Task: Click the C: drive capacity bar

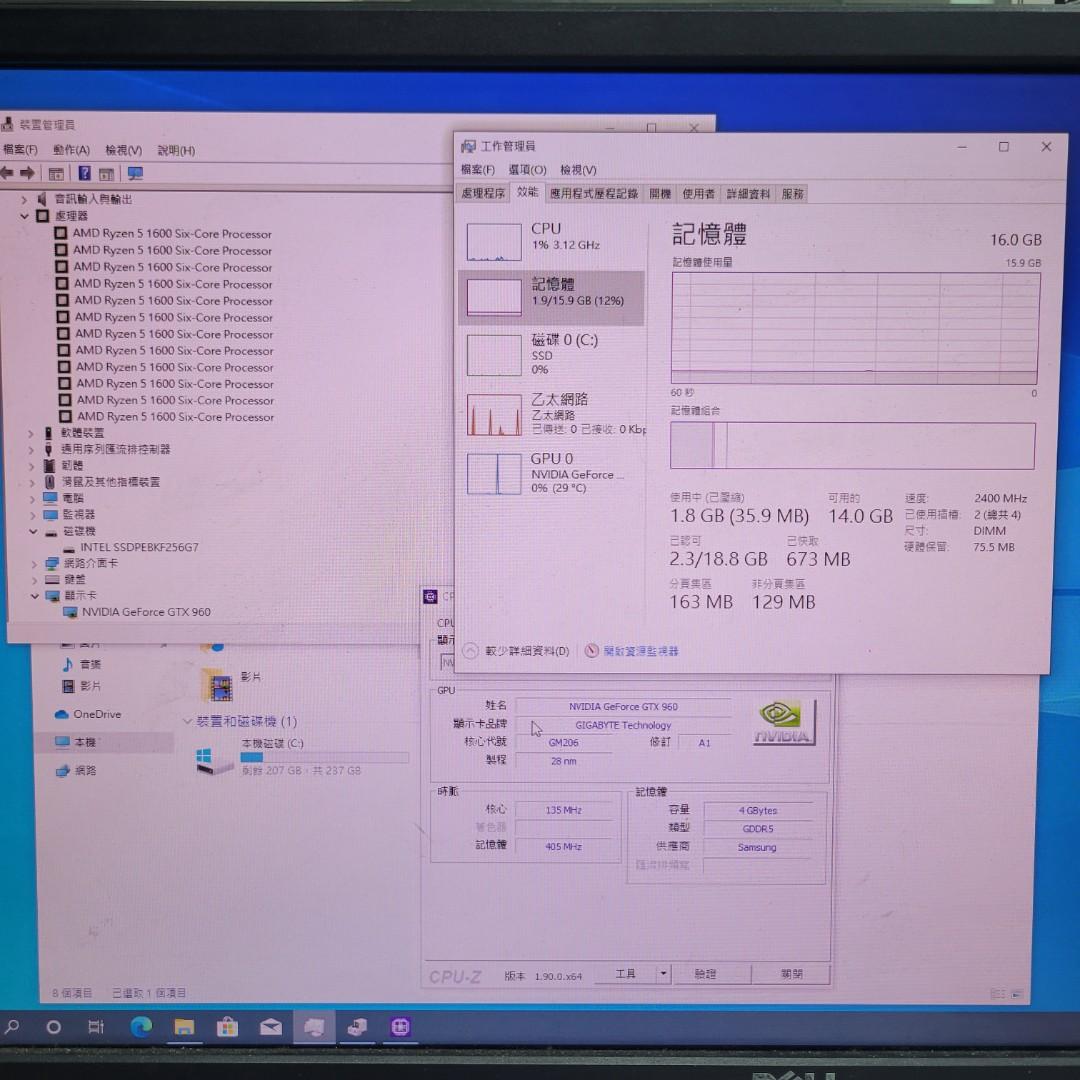Action: point(324,758)
